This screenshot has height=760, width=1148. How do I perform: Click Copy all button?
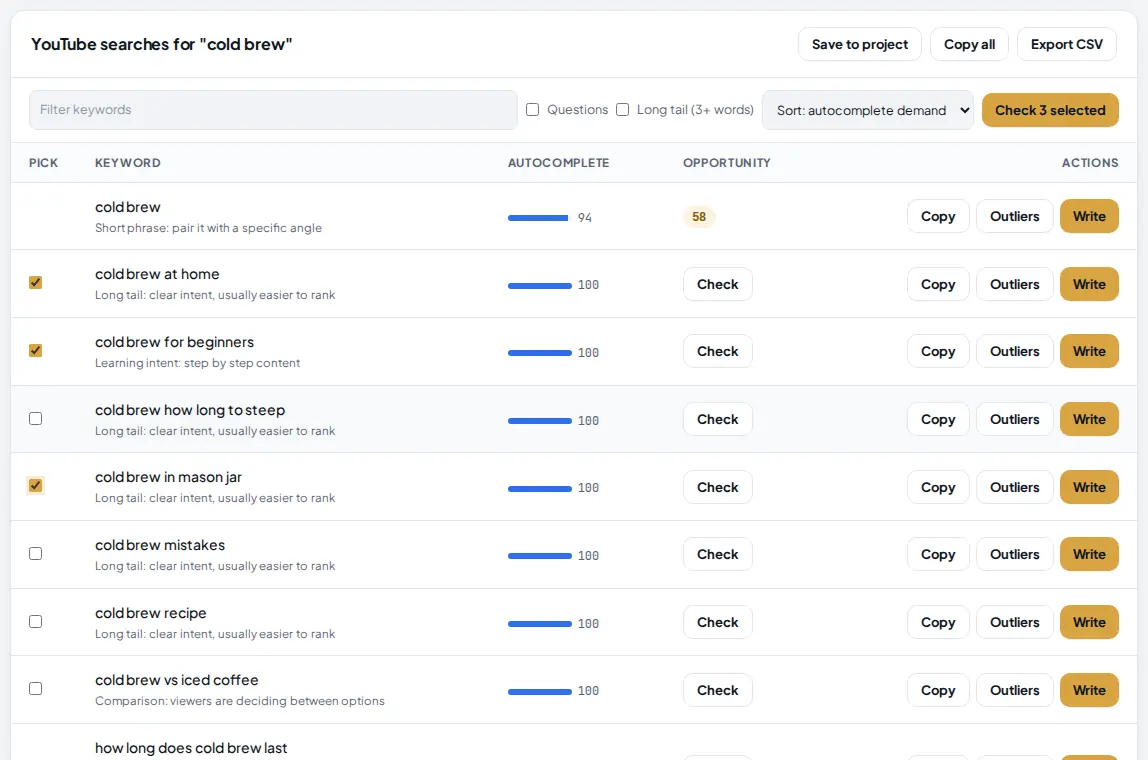click(969, 44)
